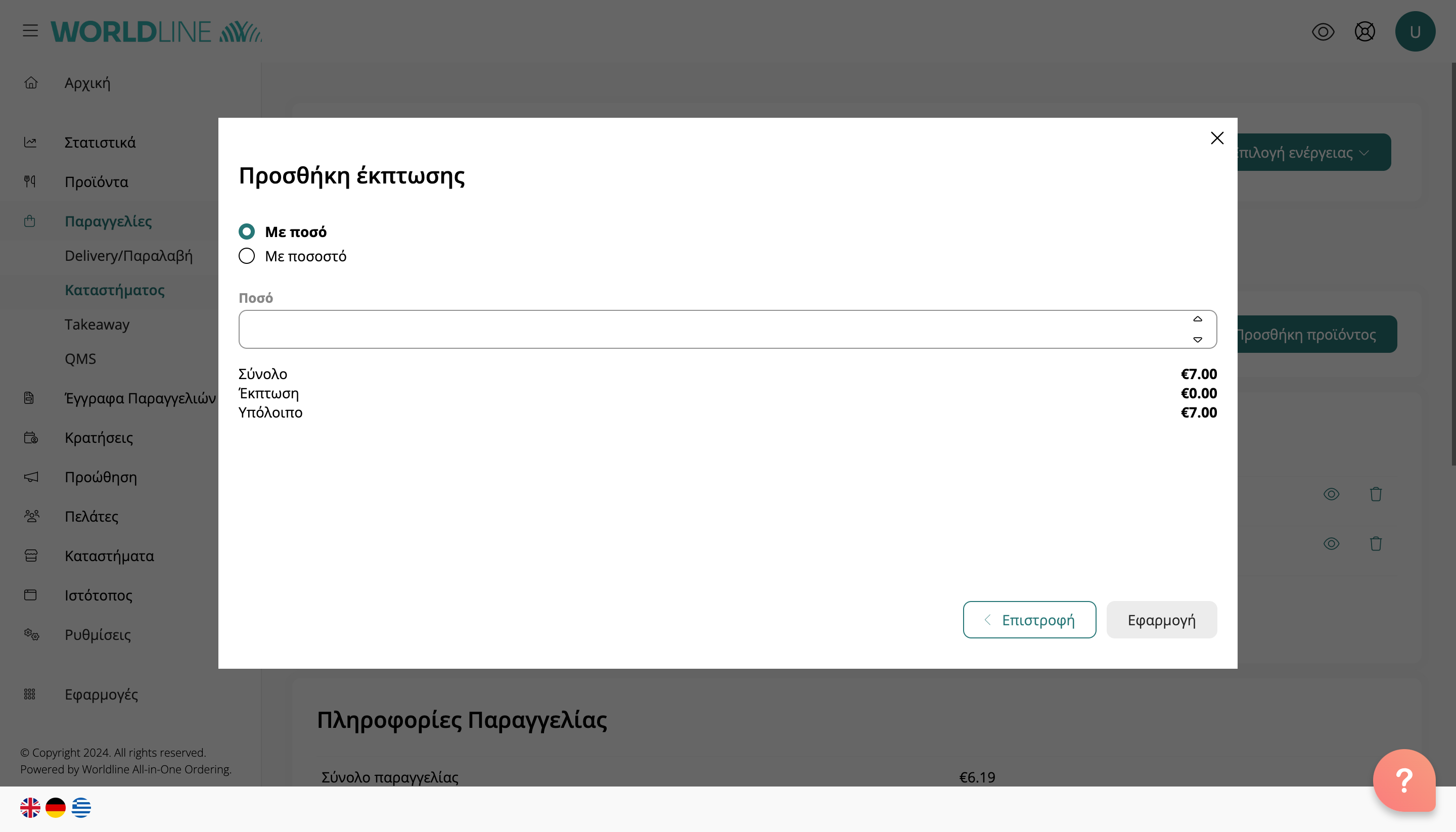Select the 'Με ποσοστό' radio option
The height and width of the screenshot is (832, 1456).
(247, 256)
